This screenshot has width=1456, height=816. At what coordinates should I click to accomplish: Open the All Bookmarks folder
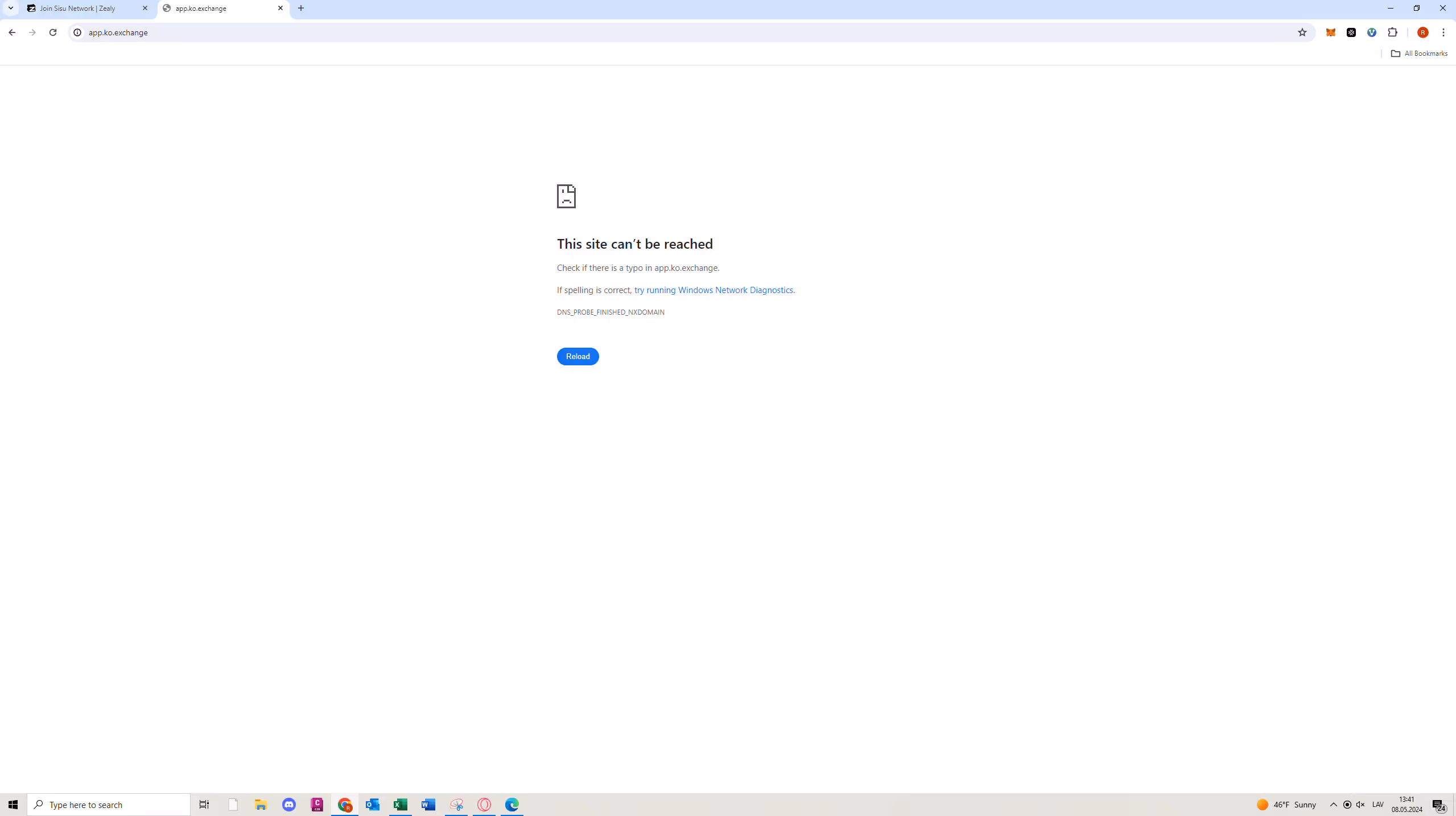[x=1419, y=53]
